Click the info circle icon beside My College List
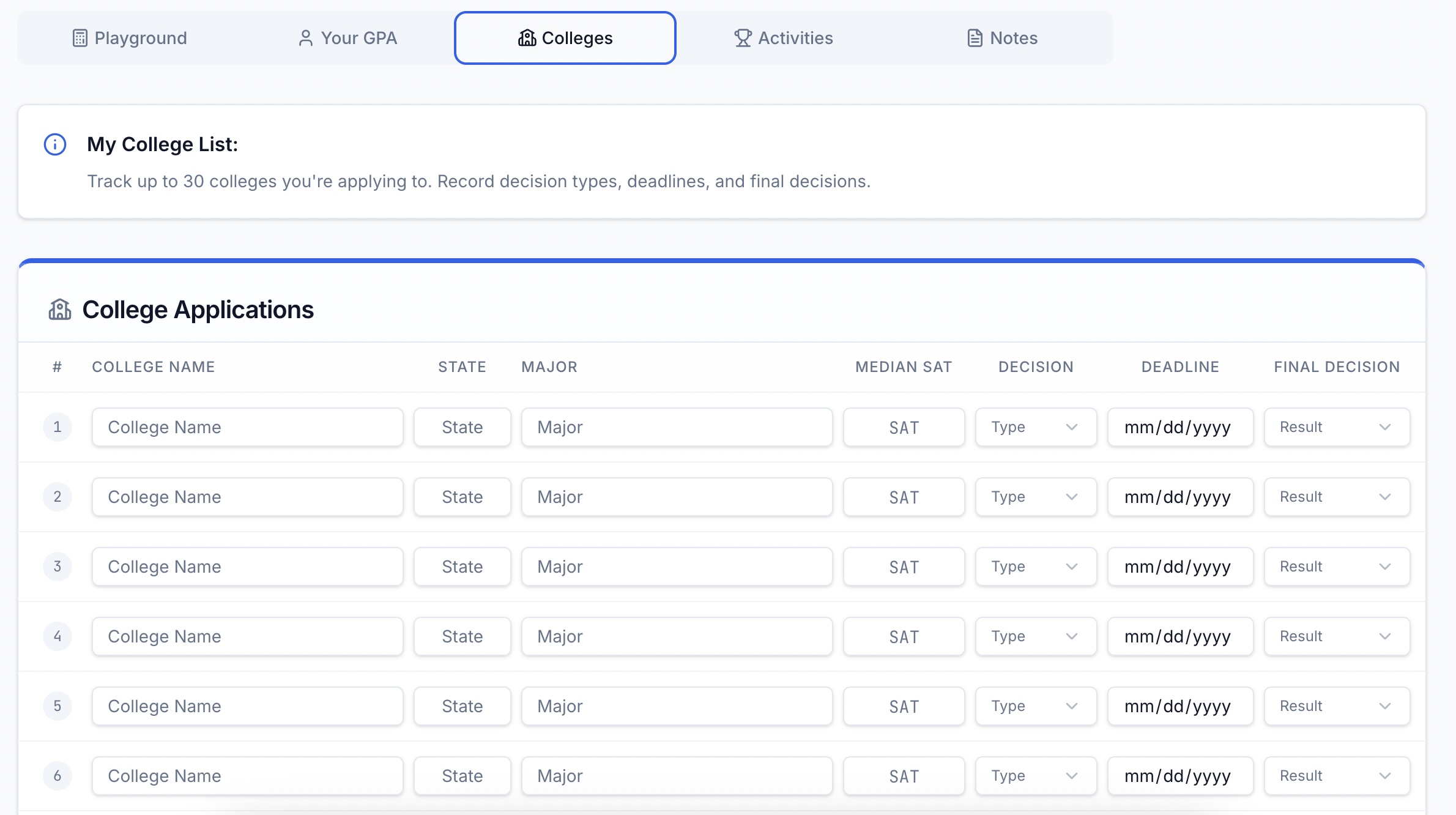Viewport: 1456px width, 815px height. [55, 144]
